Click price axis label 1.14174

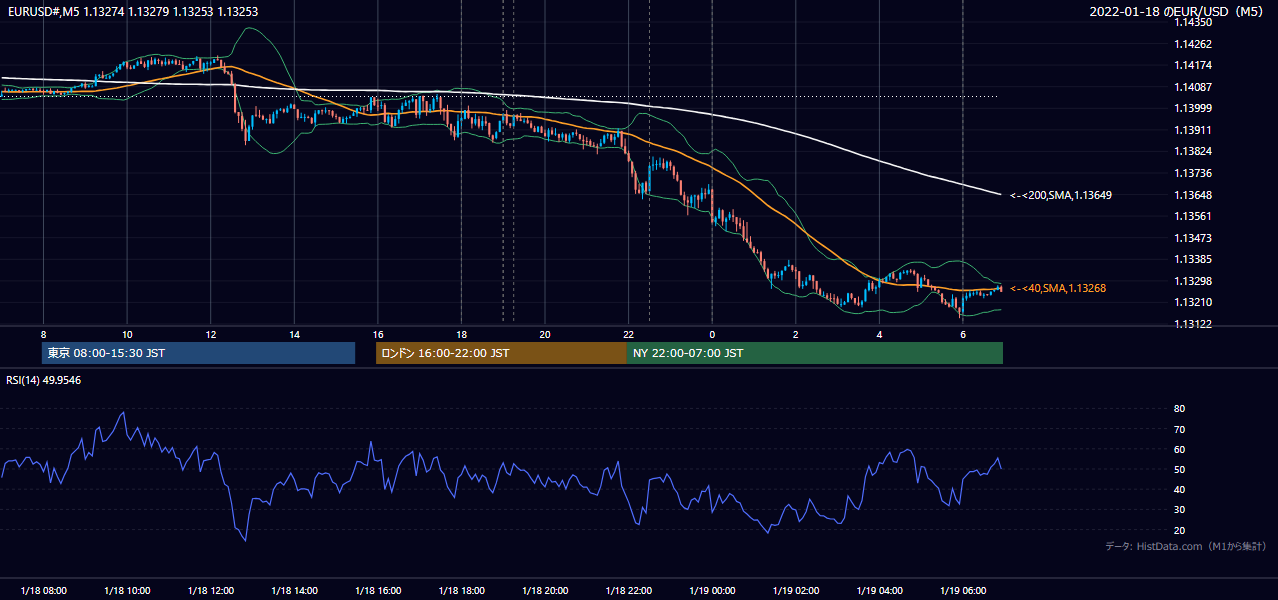click(1193, 65)
